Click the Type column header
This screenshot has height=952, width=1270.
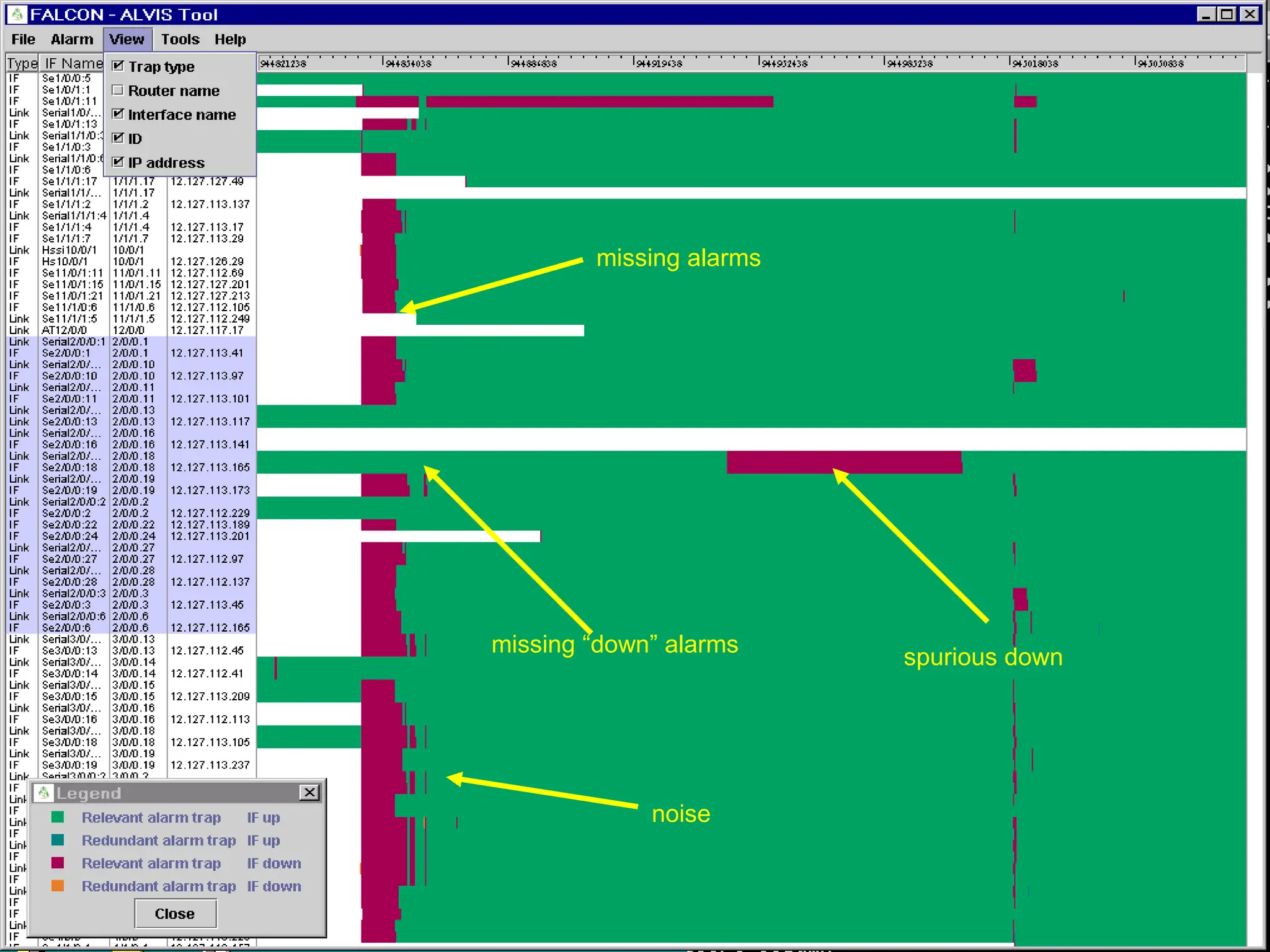tap(22, 63)
